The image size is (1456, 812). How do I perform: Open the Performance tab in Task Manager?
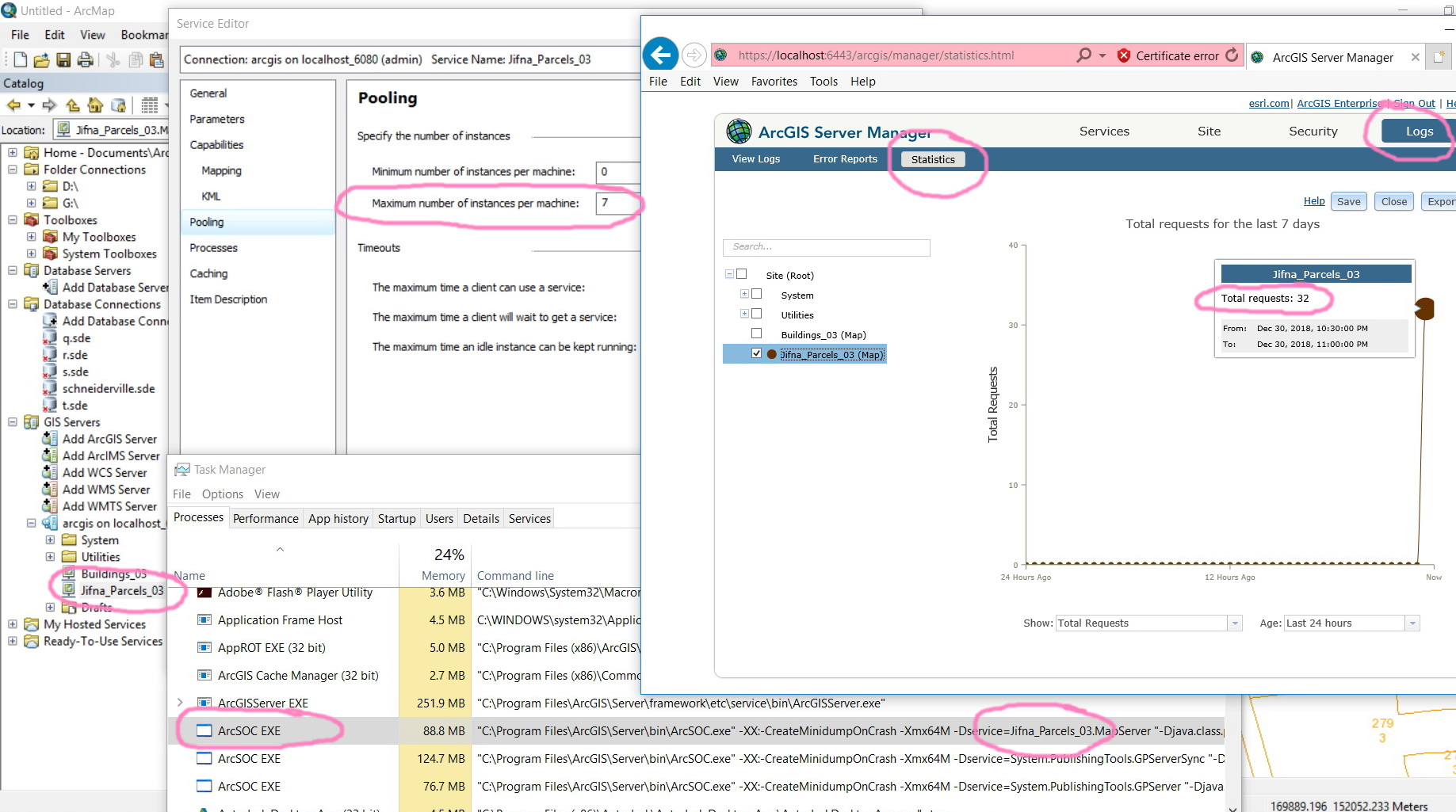266,518
